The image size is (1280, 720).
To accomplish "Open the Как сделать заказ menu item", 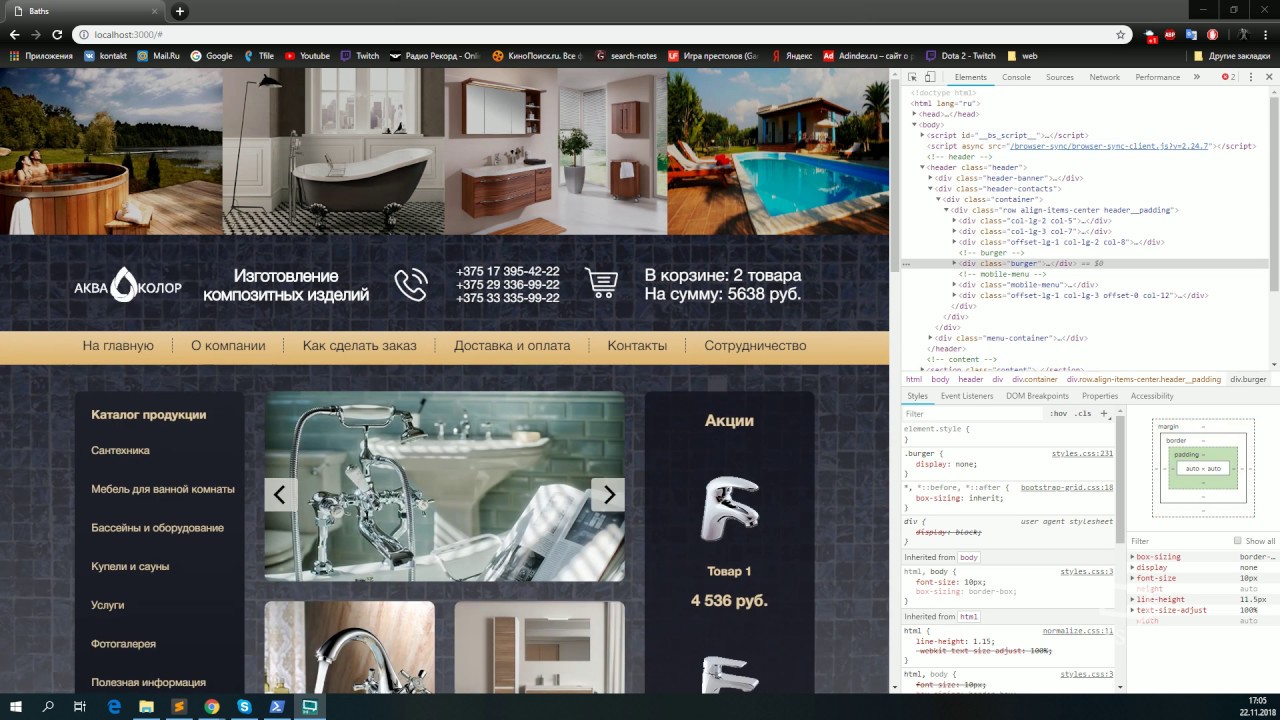I will click(360, 346).
